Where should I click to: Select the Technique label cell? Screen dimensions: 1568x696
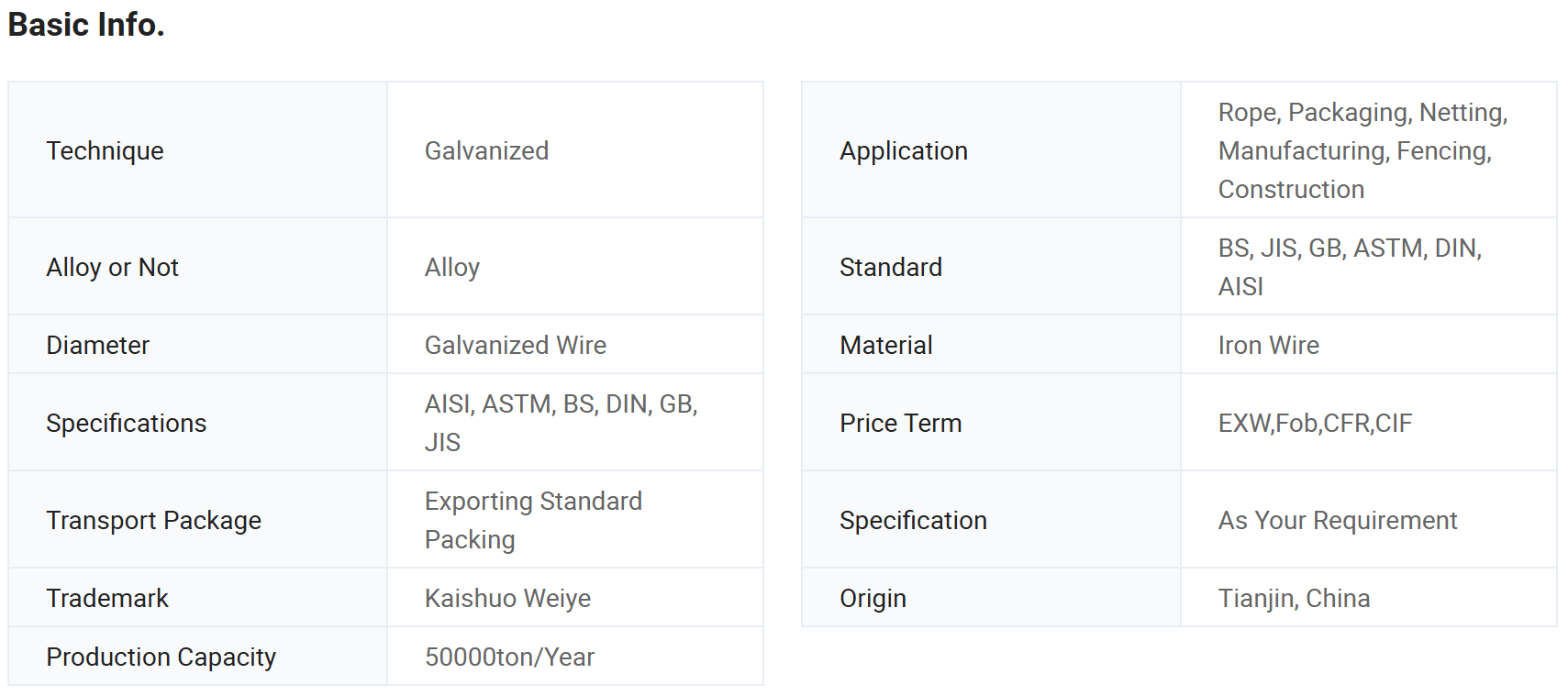[x=198, y=150]
